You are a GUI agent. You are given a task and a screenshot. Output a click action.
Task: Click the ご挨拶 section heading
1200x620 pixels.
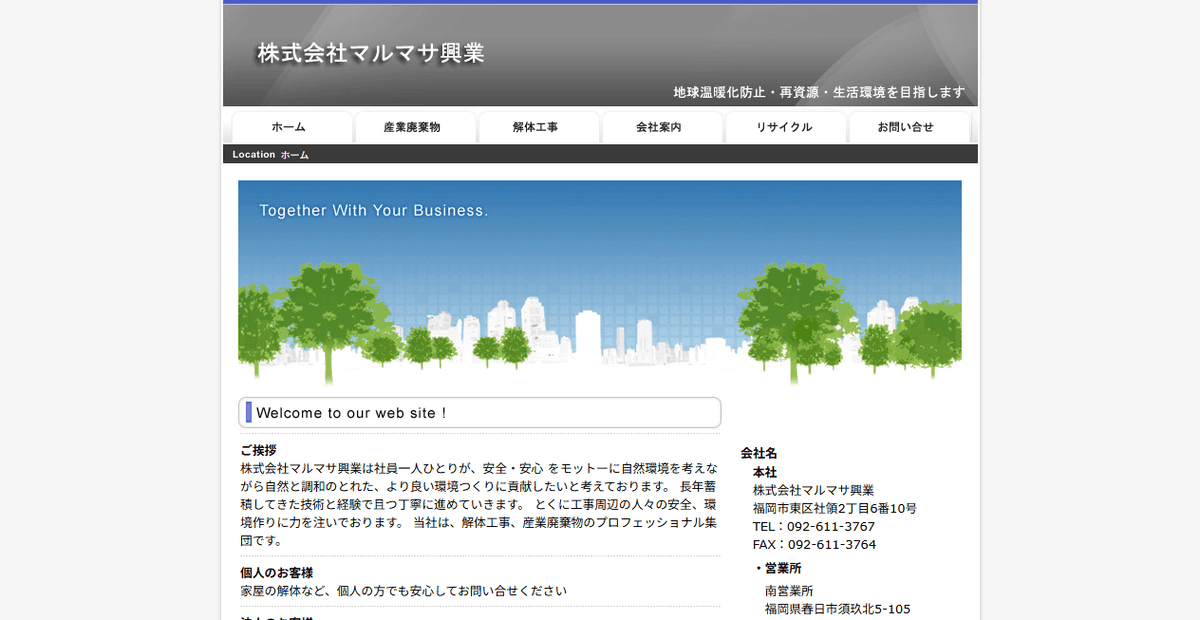tap(260, 449)
